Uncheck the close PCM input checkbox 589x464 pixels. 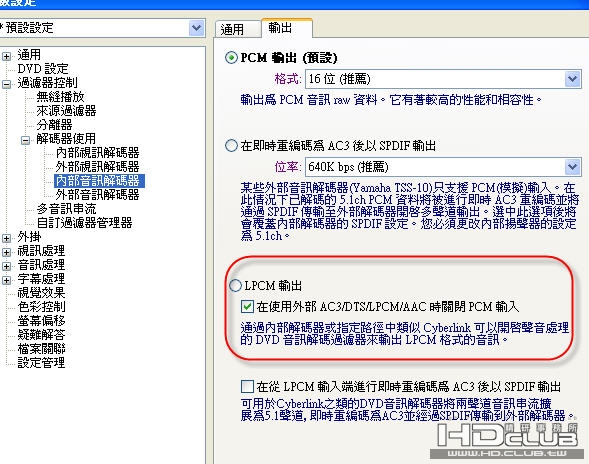[247, 307]
